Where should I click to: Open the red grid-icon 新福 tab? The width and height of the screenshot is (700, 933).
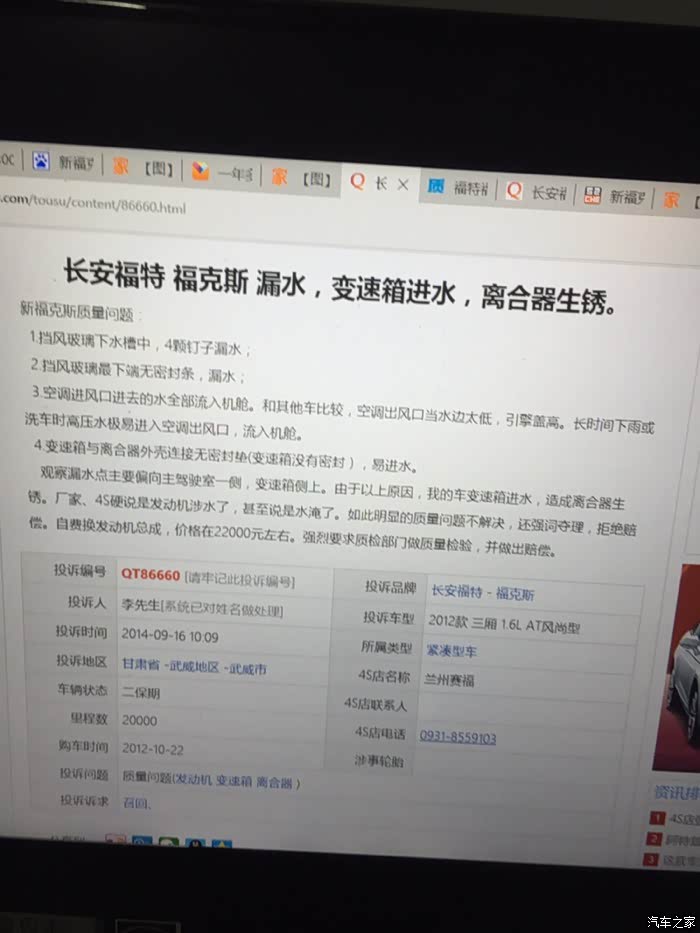coord(615,196)
